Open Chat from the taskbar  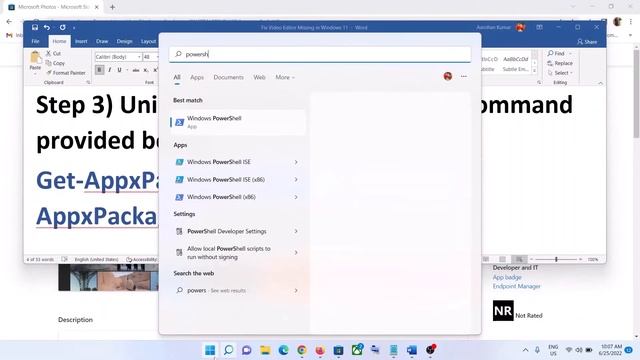click(x=247, y=350)
